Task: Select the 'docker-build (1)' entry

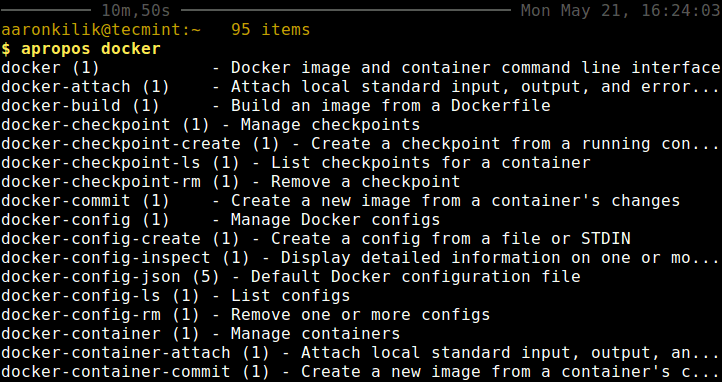Action: point(80,106)
